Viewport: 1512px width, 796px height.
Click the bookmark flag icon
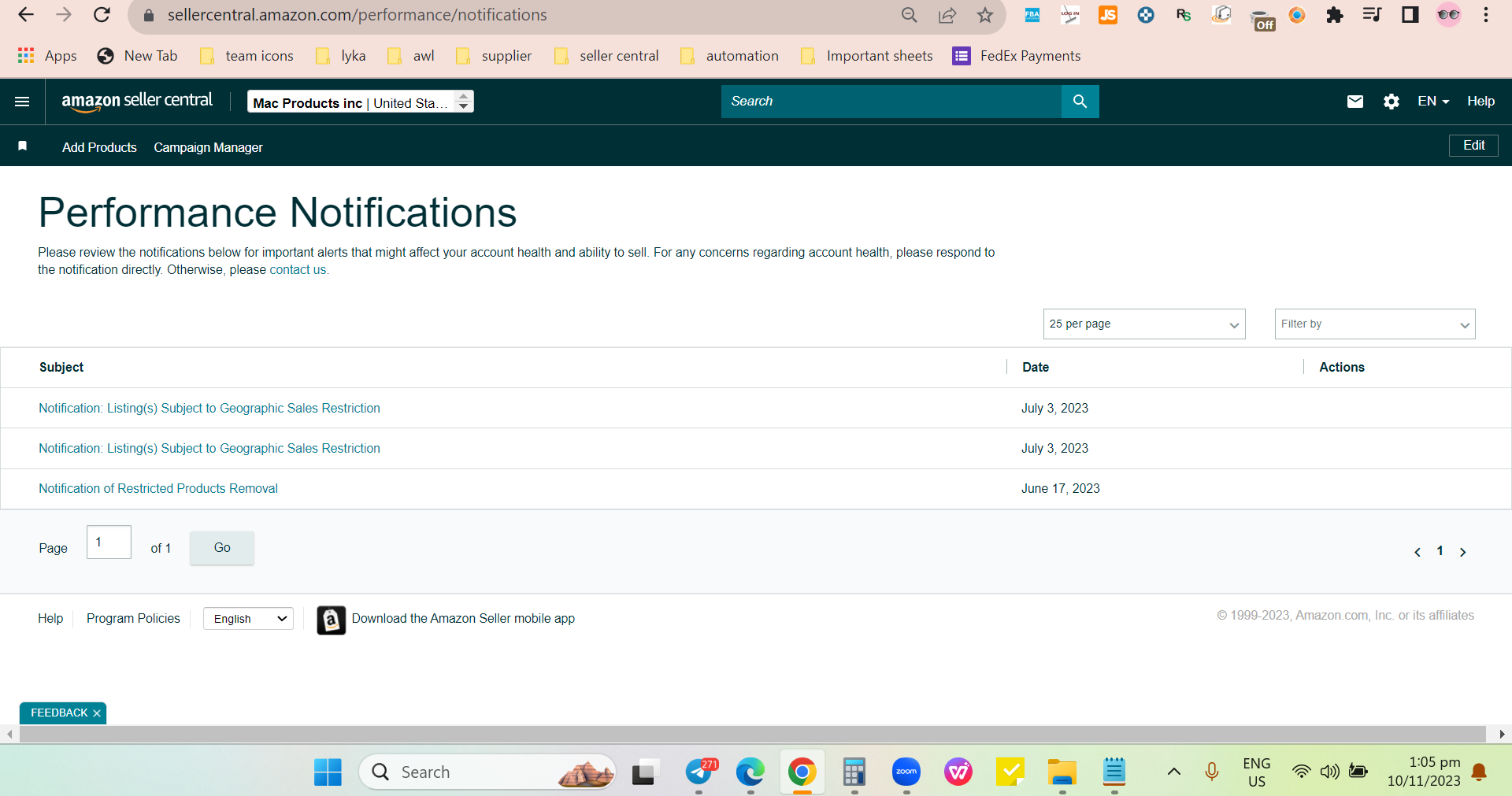(23, 146)
